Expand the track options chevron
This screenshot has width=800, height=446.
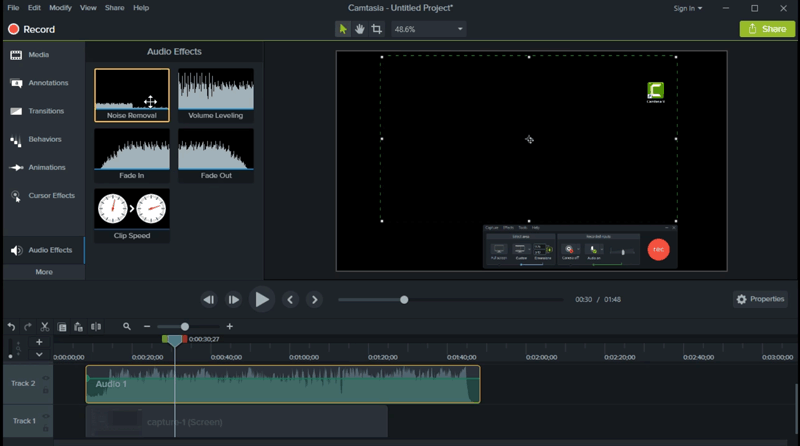click(x=39, y=355)
